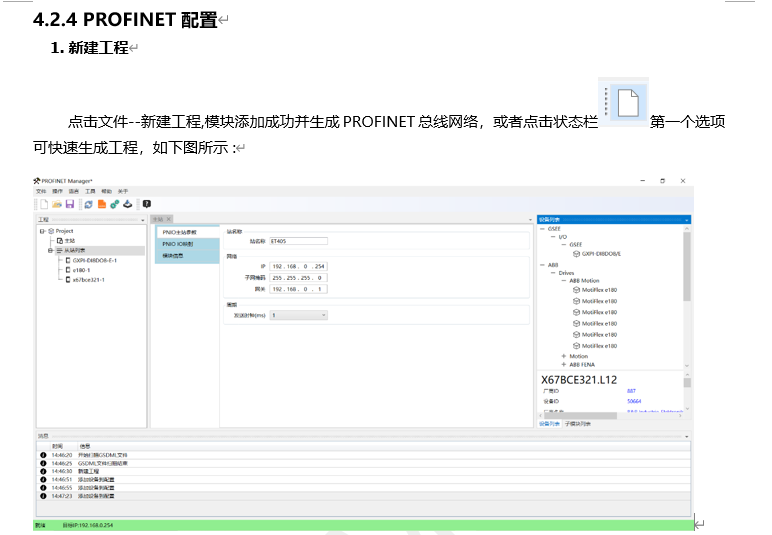Click the 时间 column header in messages
772x535 pixels.
tap(58, 446)
